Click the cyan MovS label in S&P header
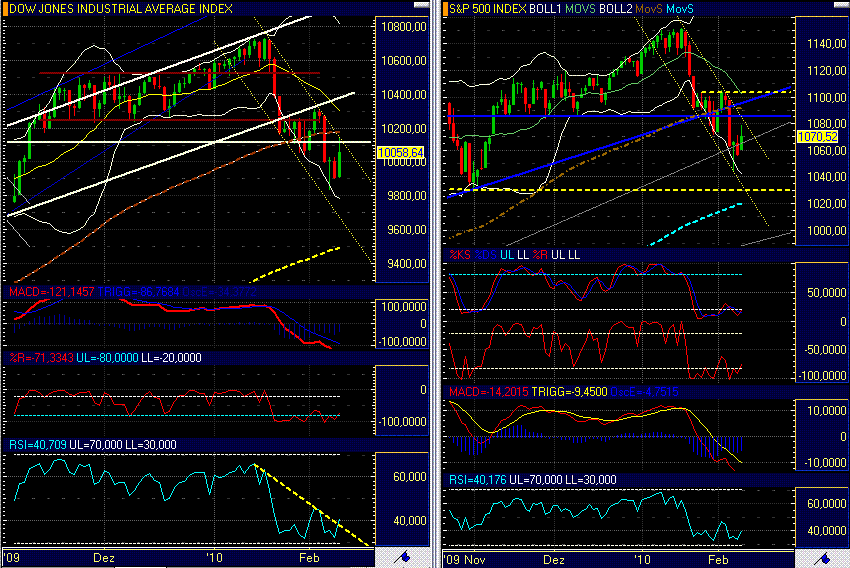Screen dimensions: 850x568 click(680, 9)
